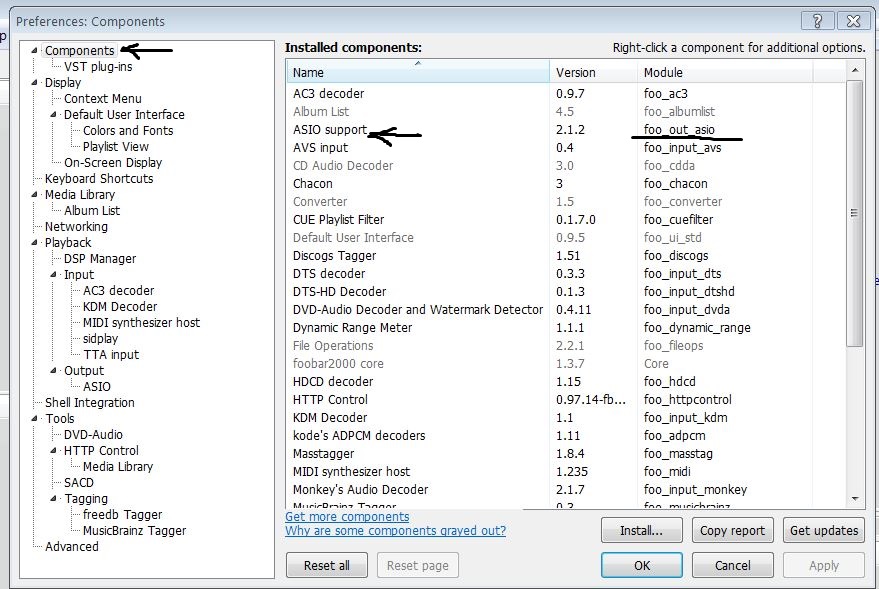Discard changes with the Cancel button

(732, 565)
